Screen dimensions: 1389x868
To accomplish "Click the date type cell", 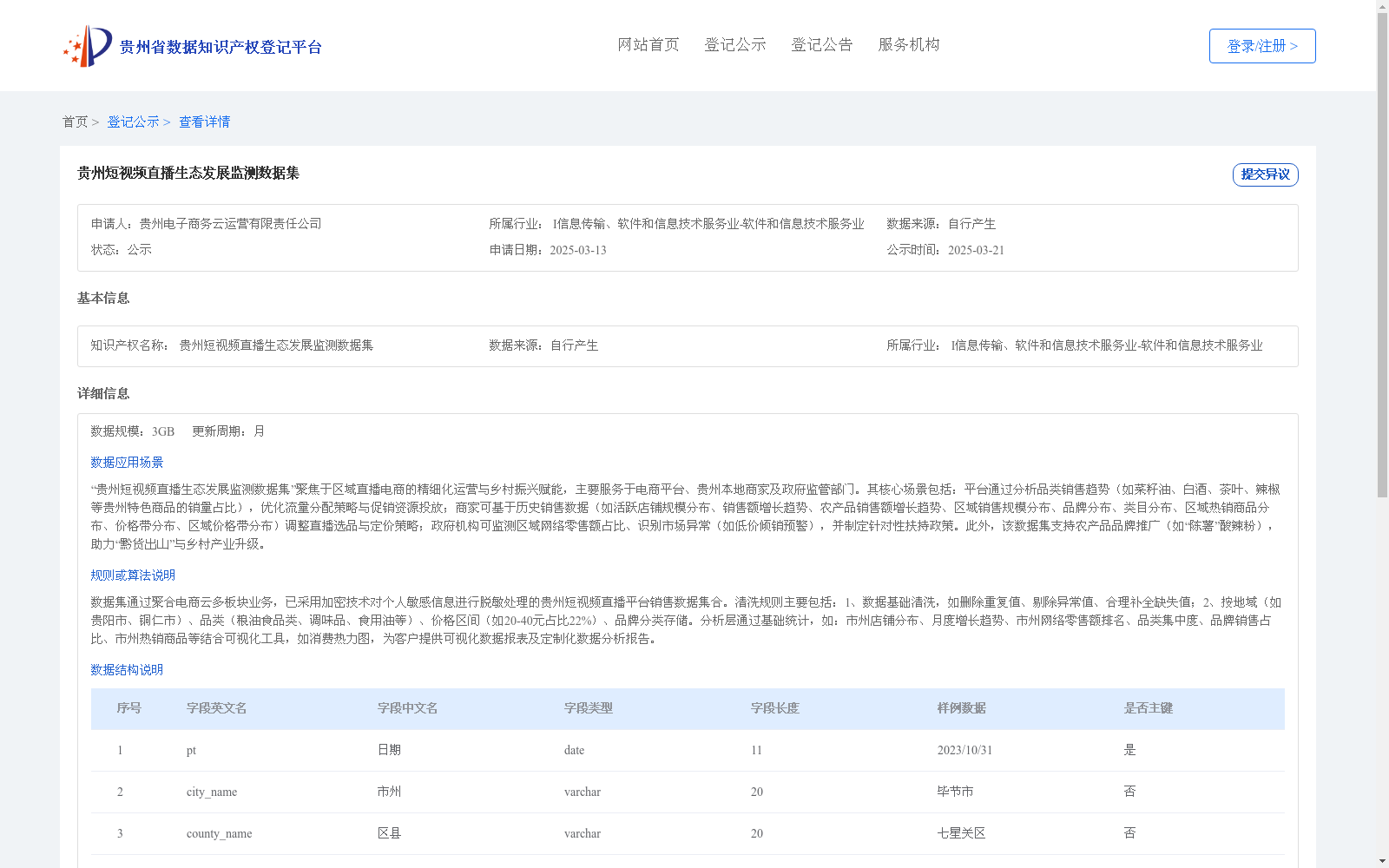I will coord(575,750).
